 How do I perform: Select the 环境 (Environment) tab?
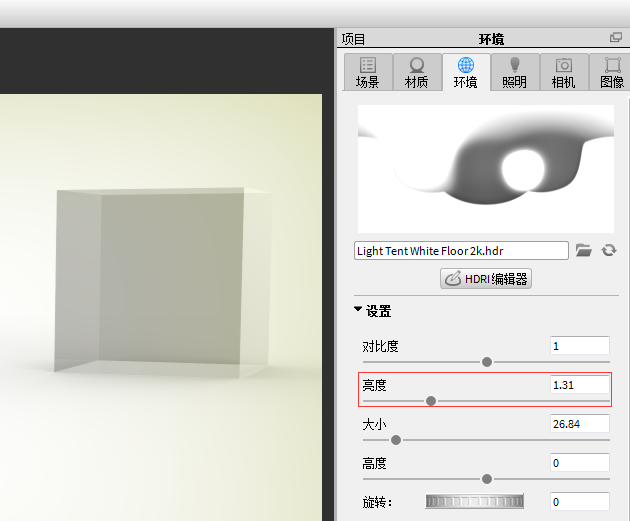[x=466, y=72]
